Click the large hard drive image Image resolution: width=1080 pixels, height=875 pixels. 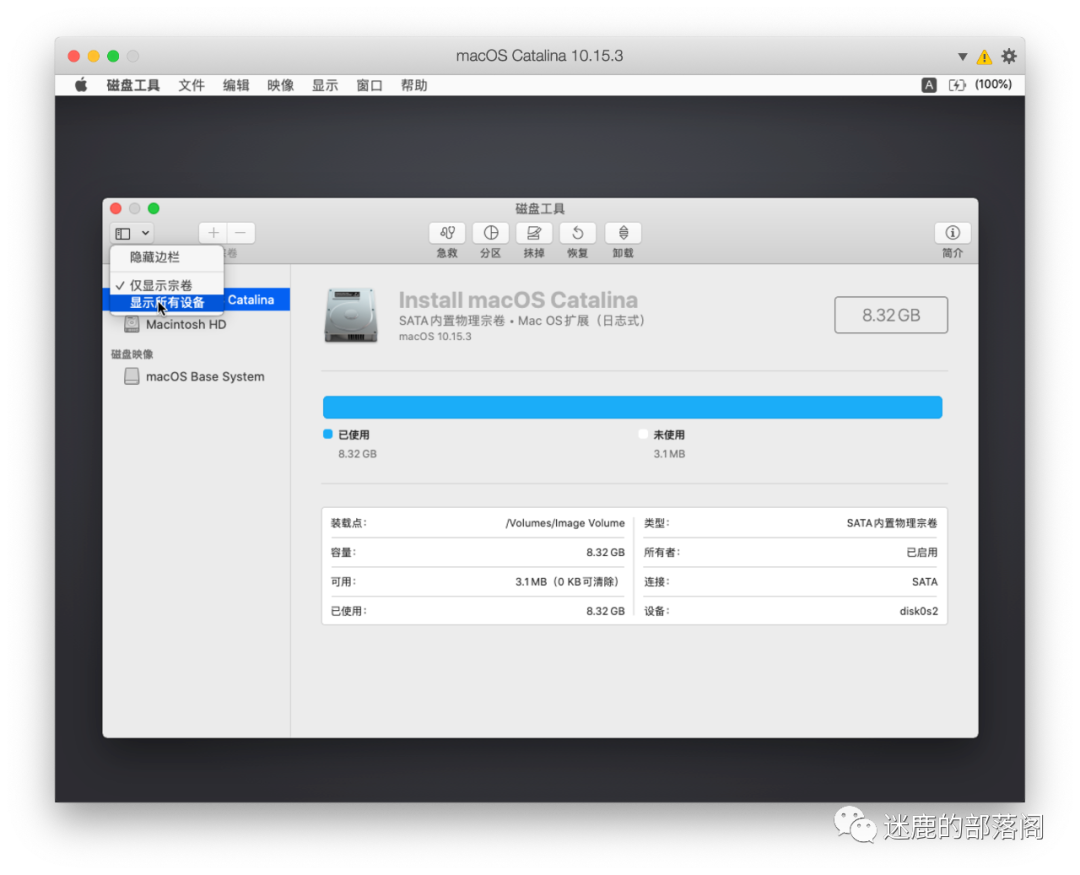[351, 316]
